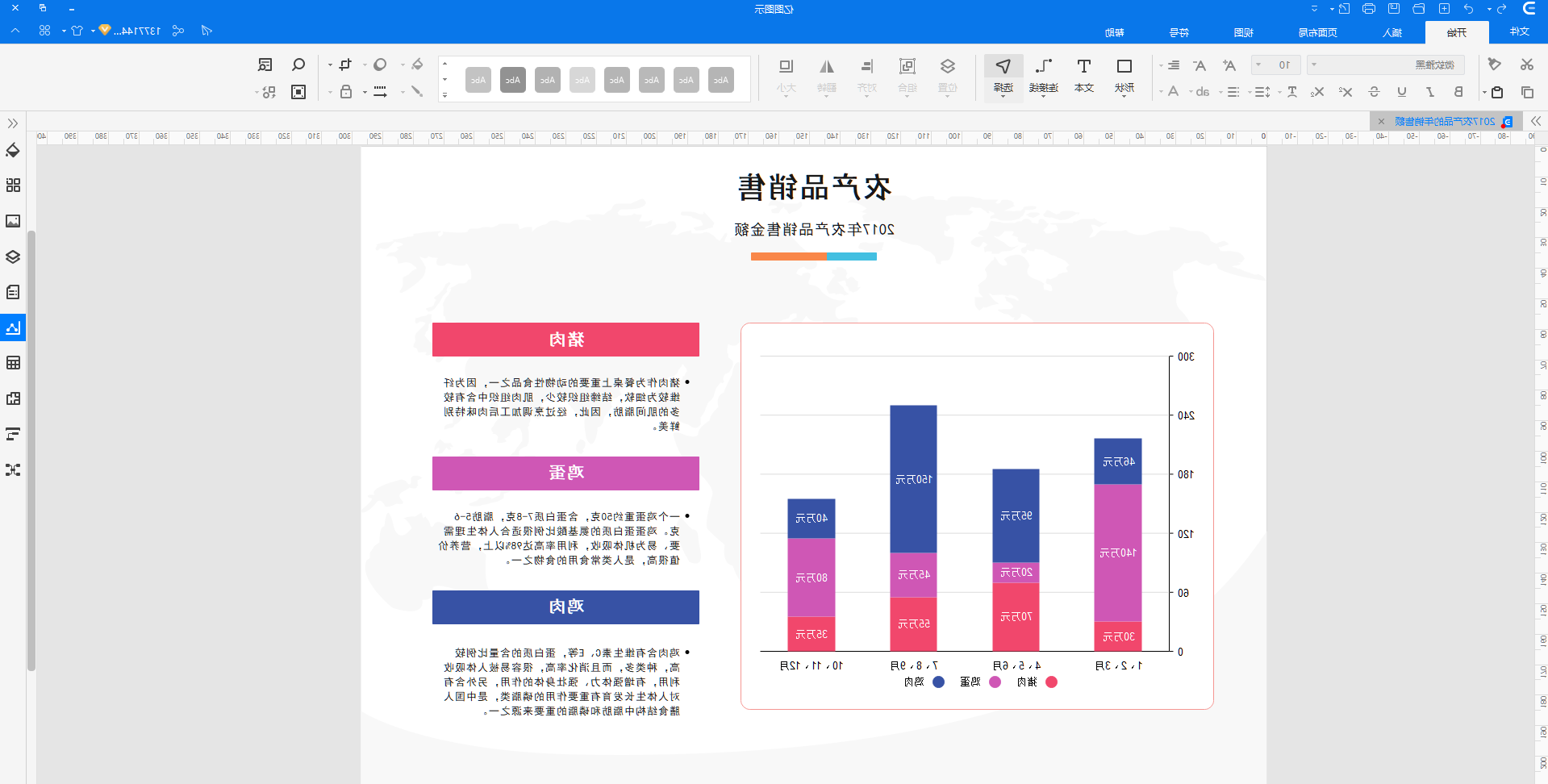The height and width of the screenshot is (784, 1548).
Task: Click the copy icon in clipboard group
Action: [x=1527, y=92]
